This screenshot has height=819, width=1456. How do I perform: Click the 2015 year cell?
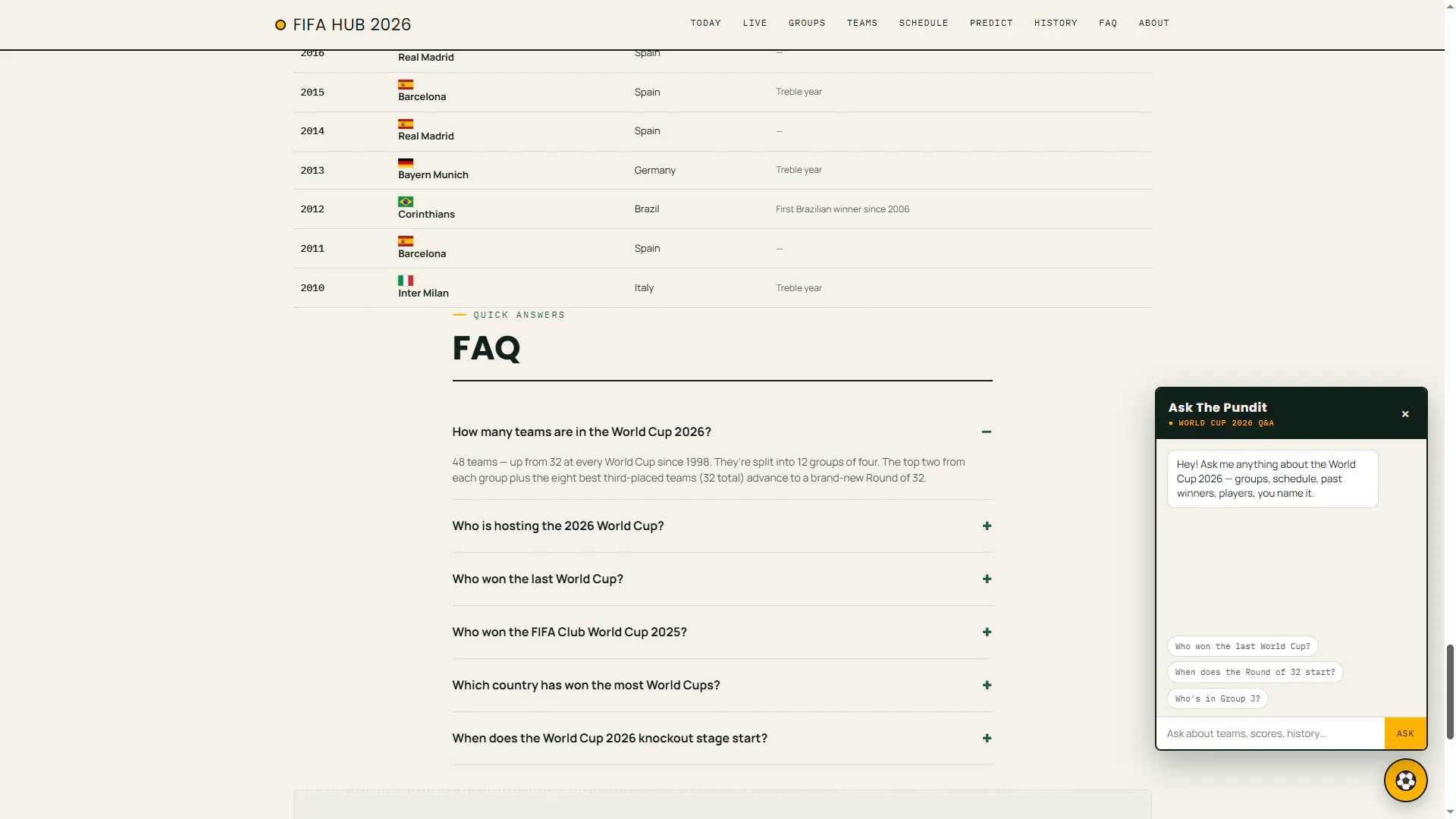click(x=312, y=93)
